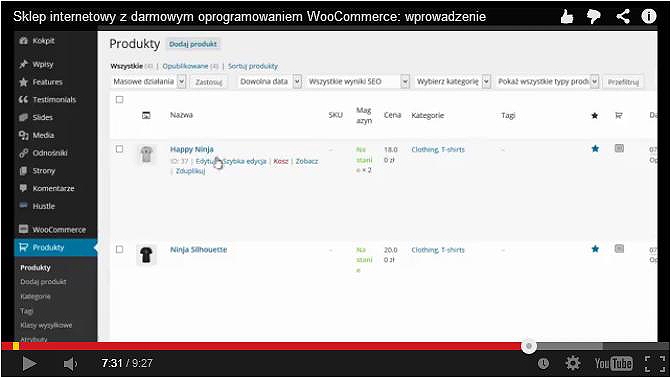This screenshot has height=378, width=671.
Task: Click the Features star icon
Action: point(23,82)
